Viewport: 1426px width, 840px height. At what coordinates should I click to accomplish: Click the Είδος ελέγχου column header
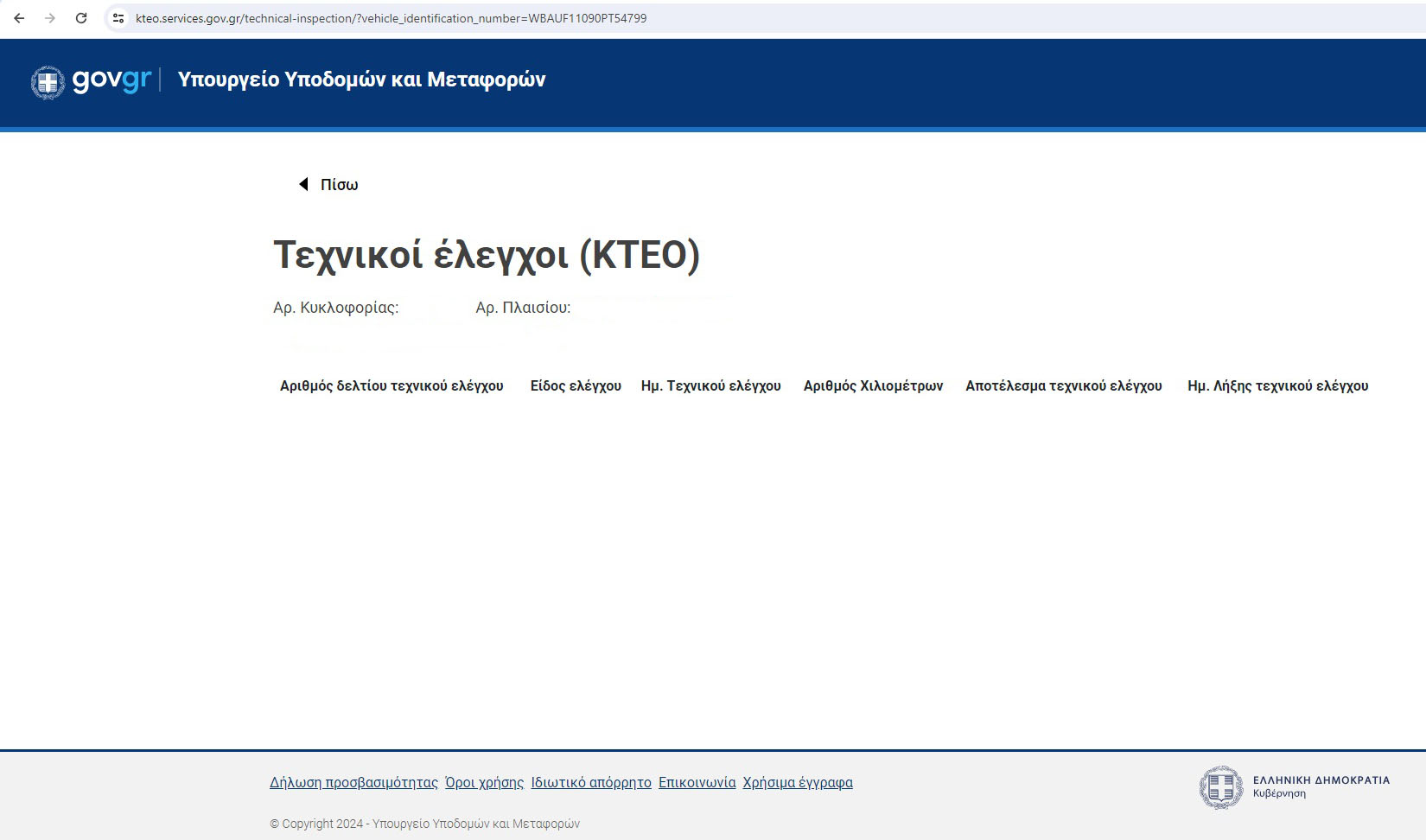pos(576,386)
